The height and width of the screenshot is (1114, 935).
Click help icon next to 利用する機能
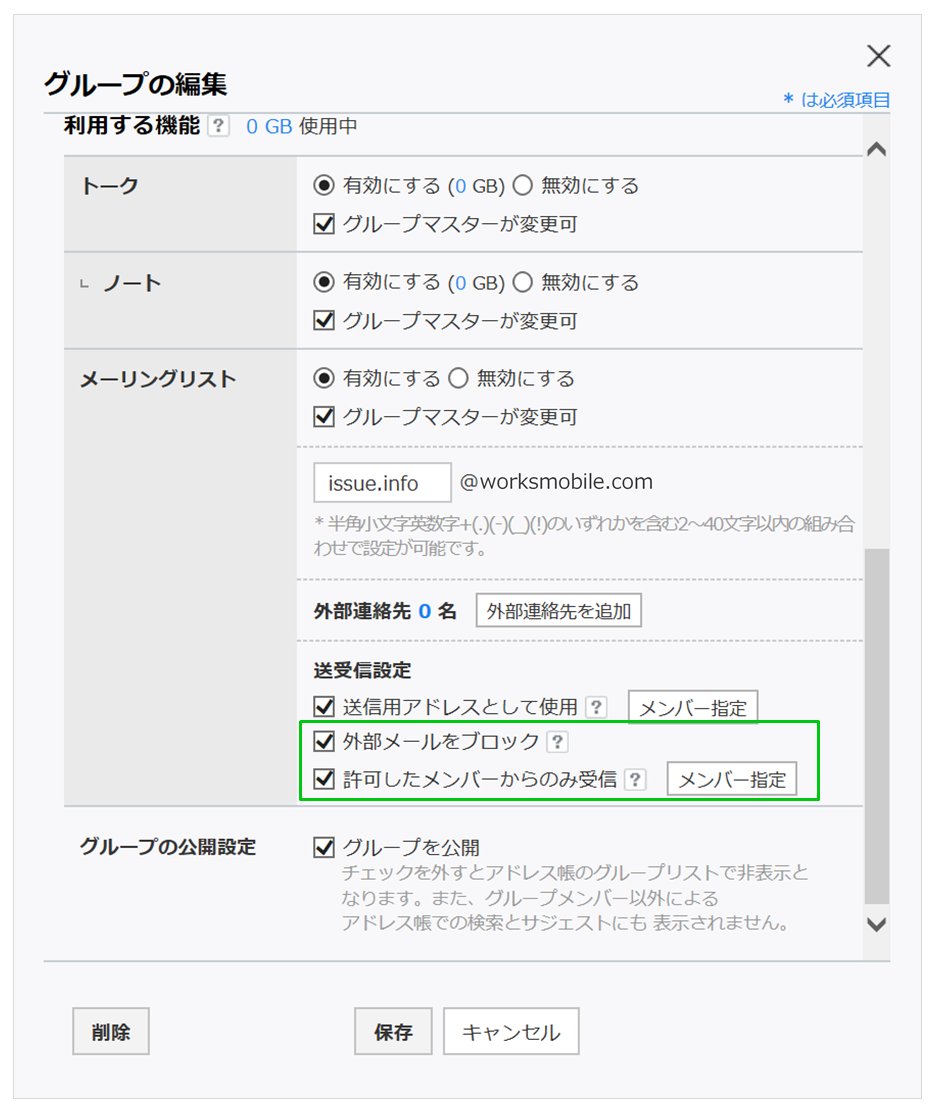pos(218,127)
